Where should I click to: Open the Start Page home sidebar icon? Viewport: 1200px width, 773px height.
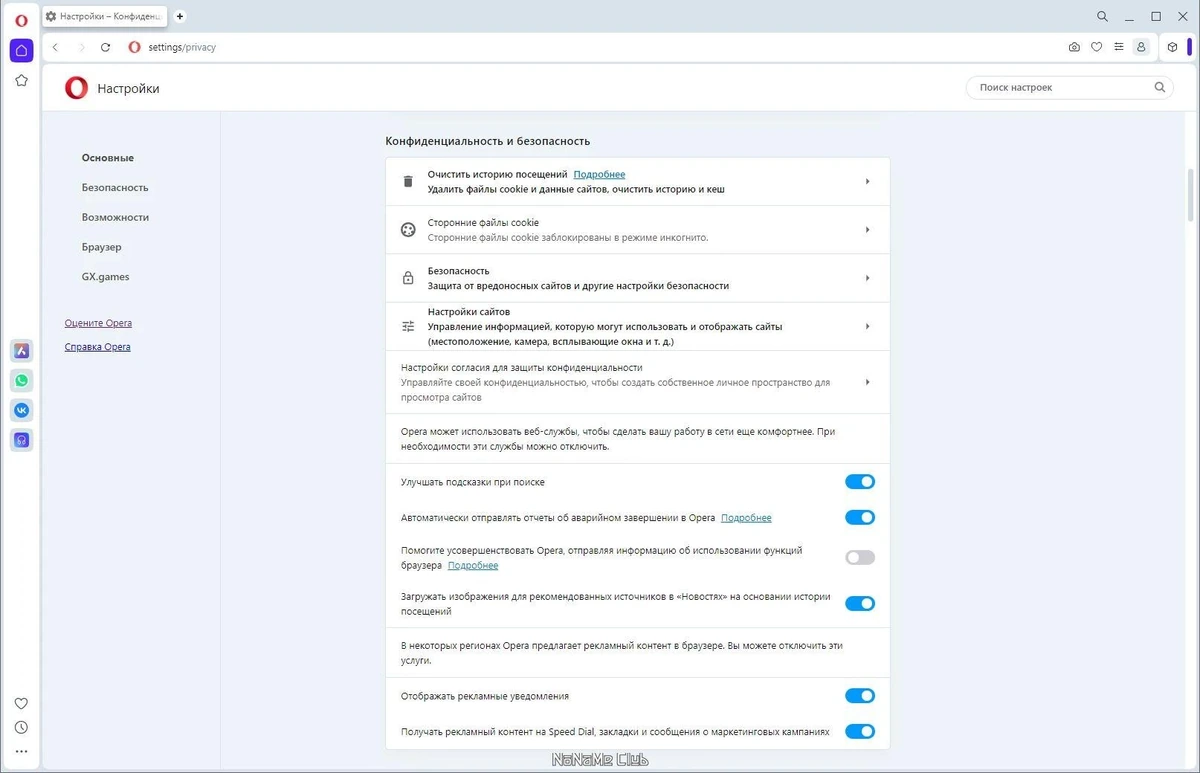click(x=21, y=50)
